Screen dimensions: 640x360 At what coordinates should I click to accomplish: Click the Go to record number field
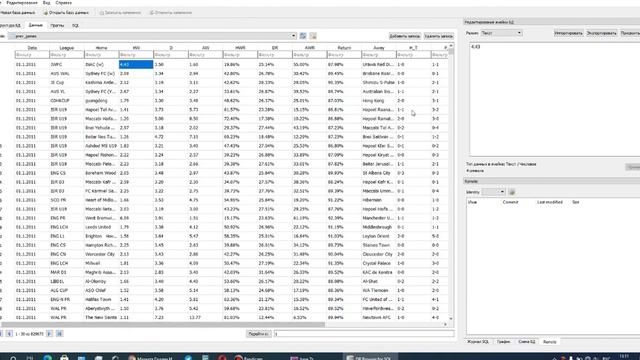pos(364,334)
